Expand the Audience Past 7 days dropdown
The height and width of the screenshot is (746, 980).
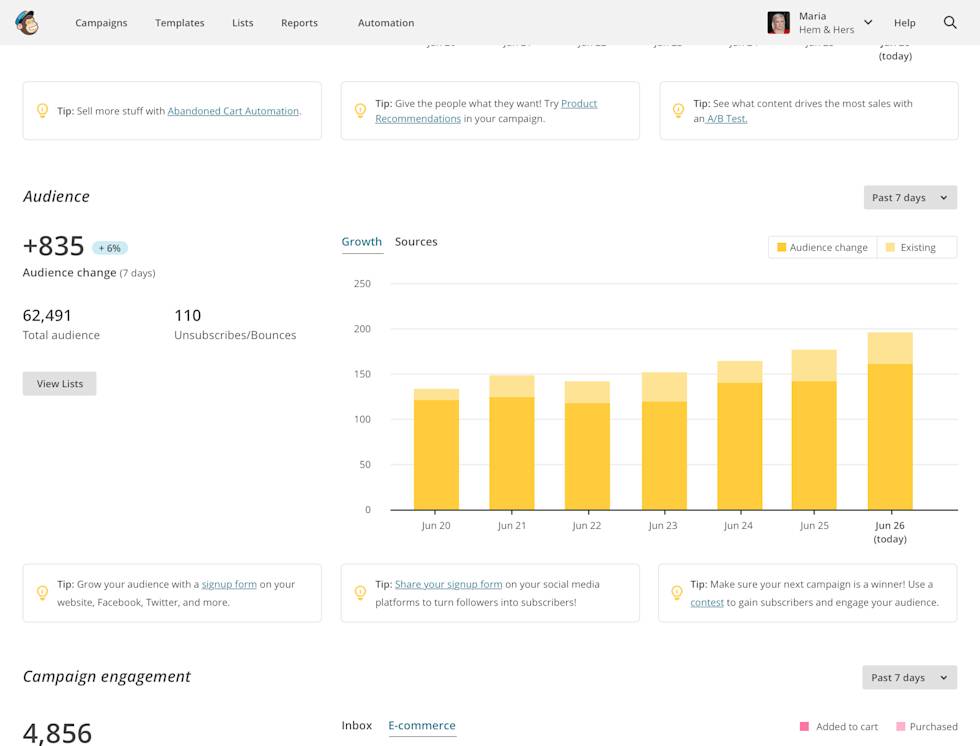click(x=910, y=198)
